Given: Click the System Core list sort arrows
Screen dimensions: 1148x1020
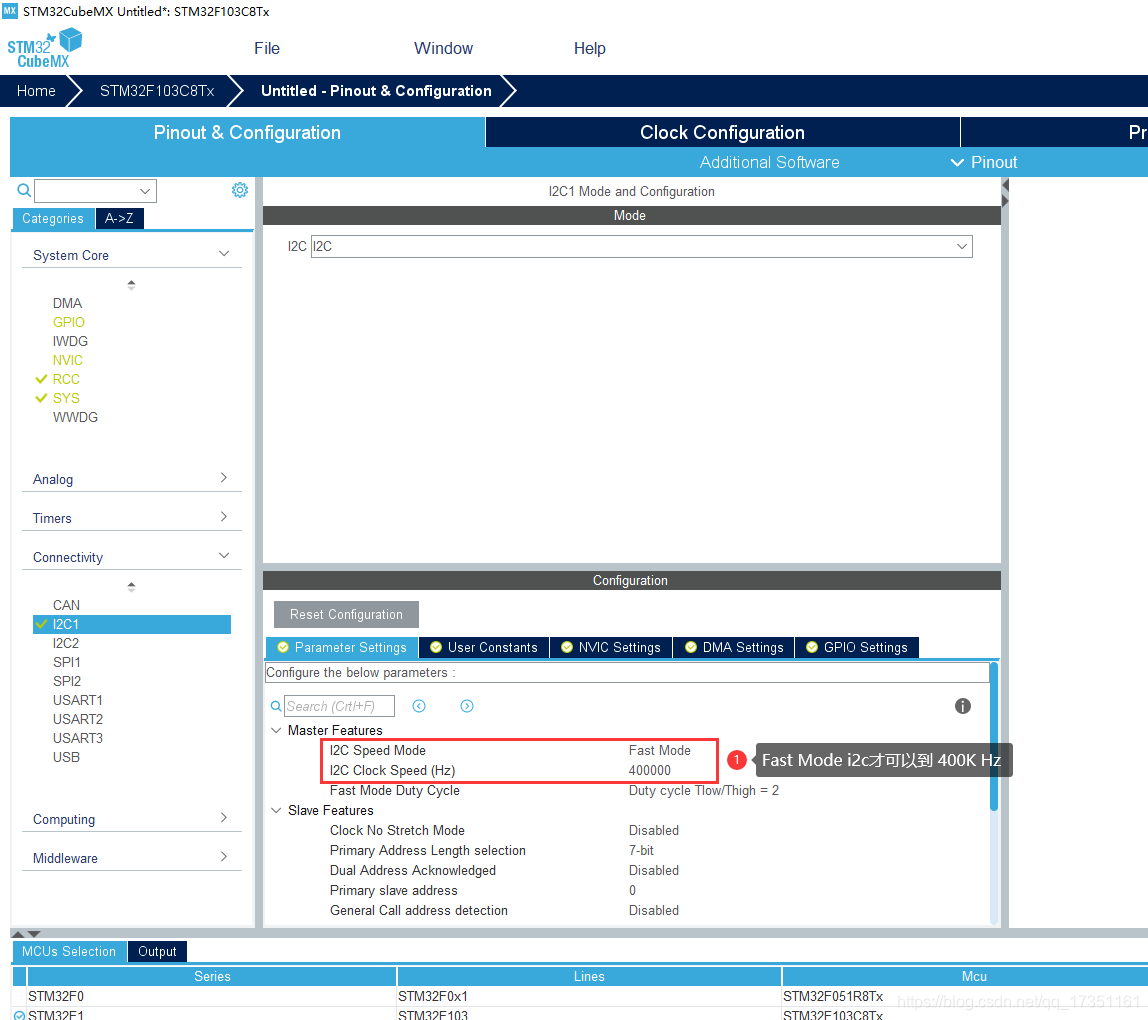Looking at the screenshot, I should click(131, 285).
